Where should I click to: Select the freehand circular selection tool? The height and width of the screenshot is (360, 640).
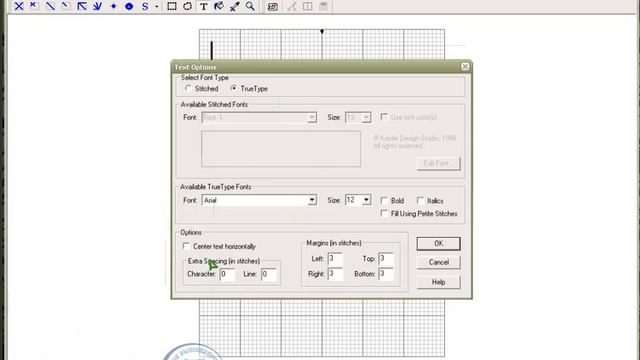coord(187,6)
